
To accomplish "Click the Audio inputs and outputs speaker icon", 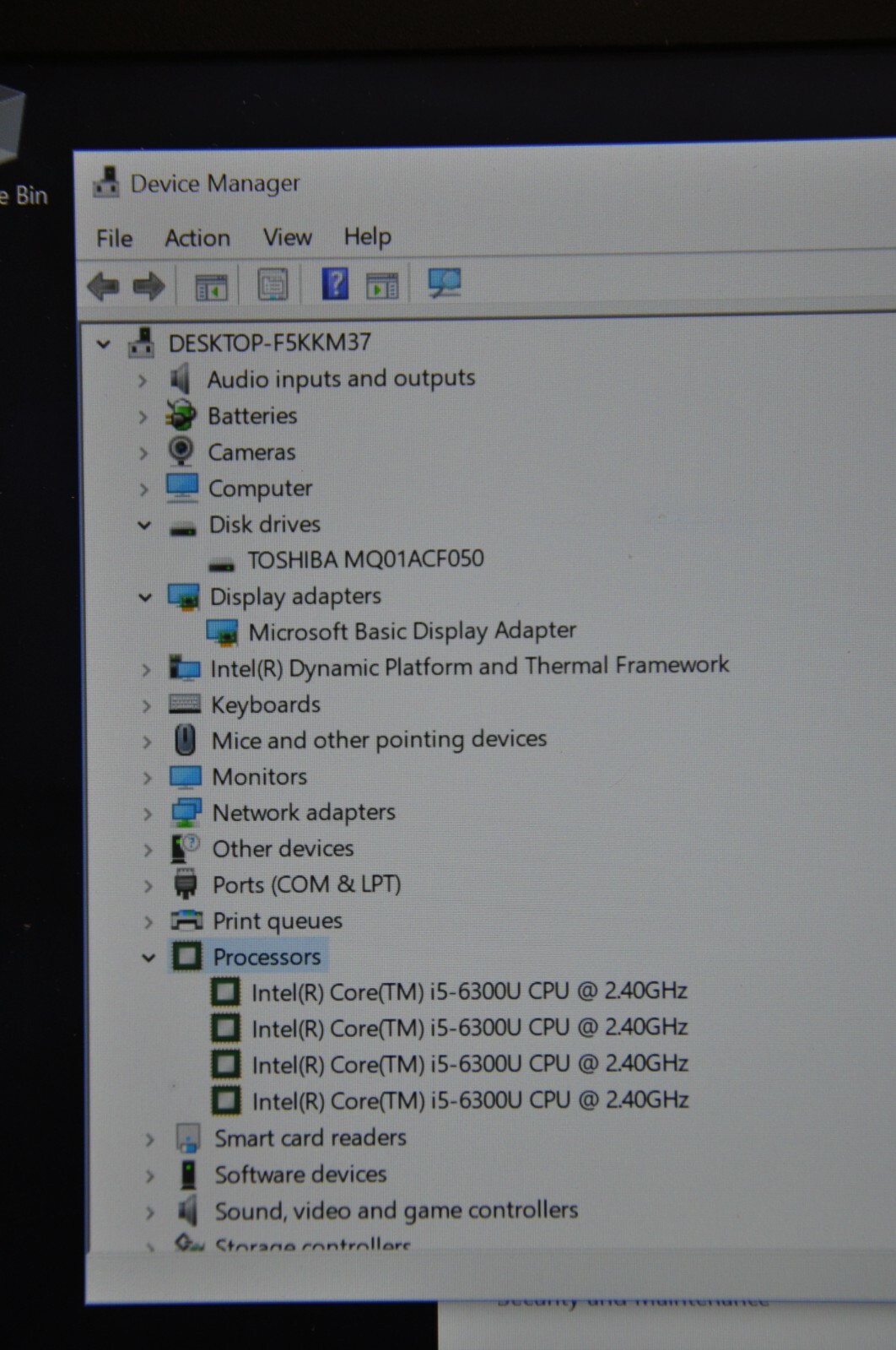I will 180,379.
